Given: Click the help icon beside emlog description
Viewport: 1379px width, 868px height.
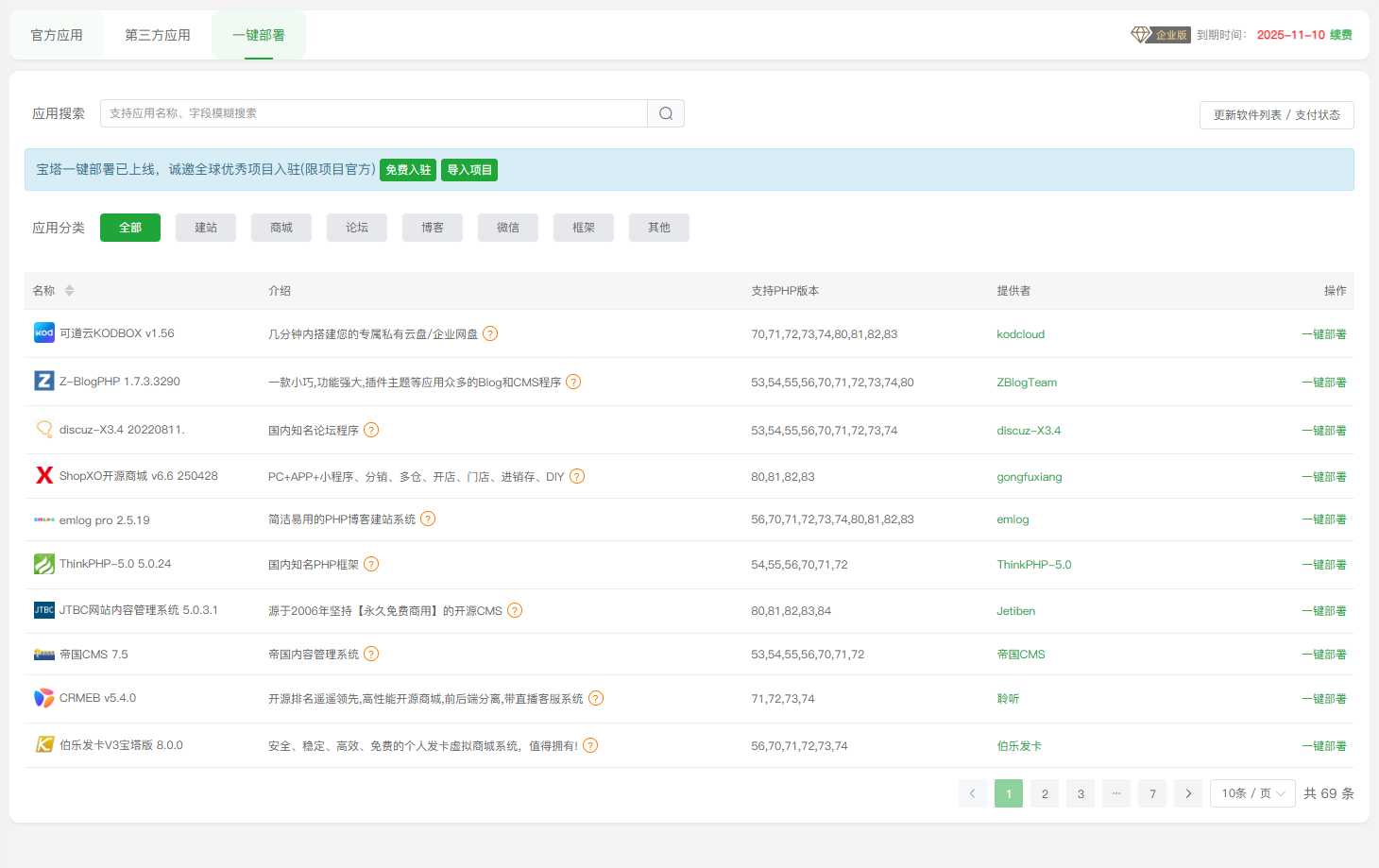Looking at the screenshot, I should (428, 519).
